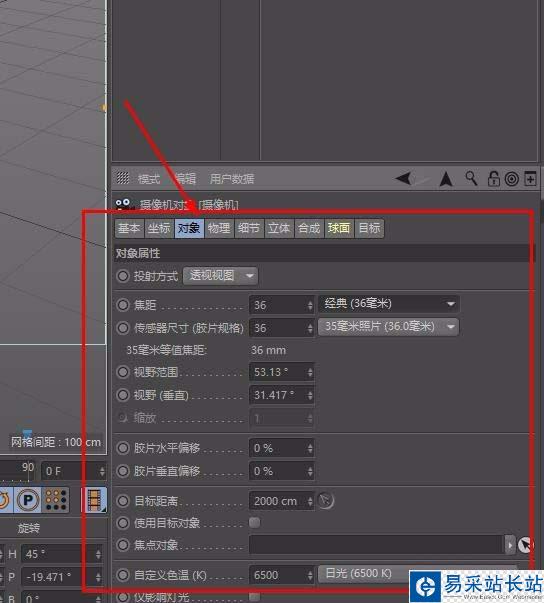Adjust the 焦距 spinner arrows

coord(310,305)
